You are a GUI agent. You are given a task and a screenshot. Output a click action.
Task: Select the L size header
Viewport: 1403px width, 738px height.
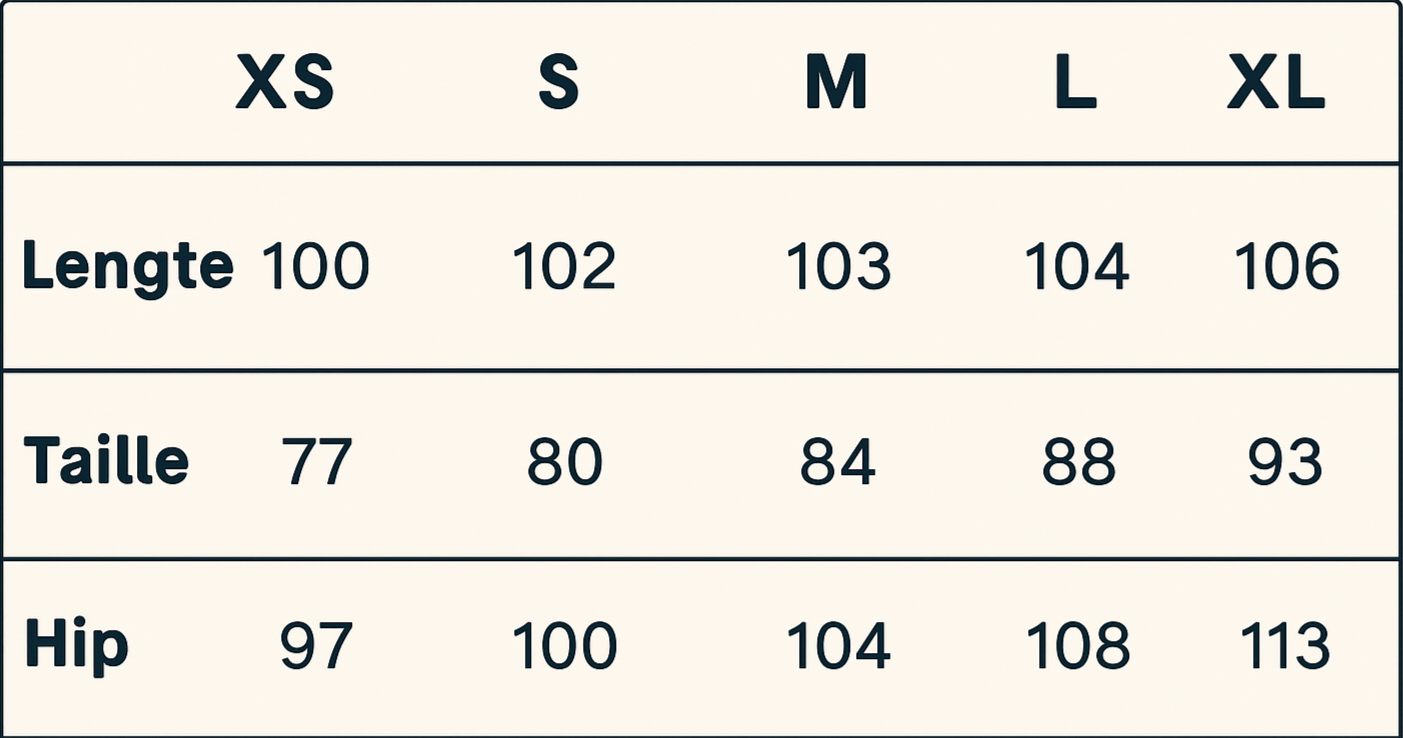1075,84
